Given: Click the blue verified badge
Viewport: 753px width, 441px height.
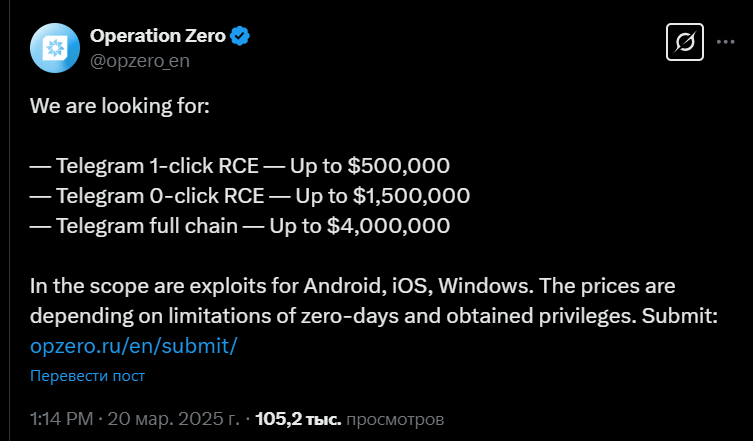Looking at the screenshot, I should (x=241, y=37).
